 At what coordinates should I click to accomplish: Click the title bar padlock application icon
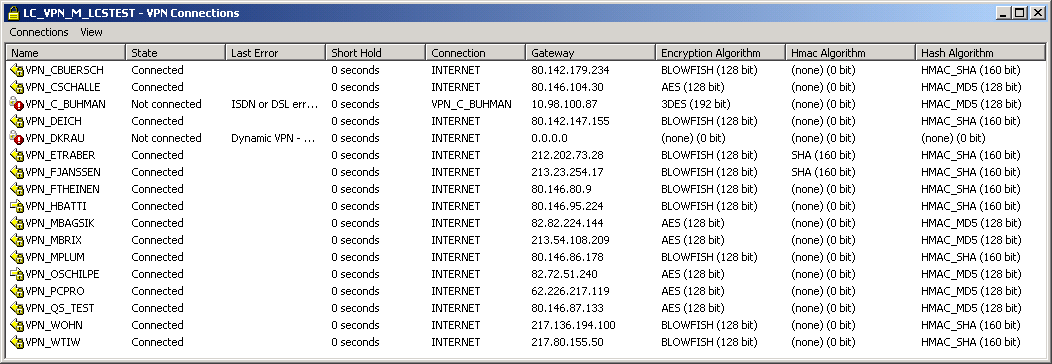[x=12, y=13]
